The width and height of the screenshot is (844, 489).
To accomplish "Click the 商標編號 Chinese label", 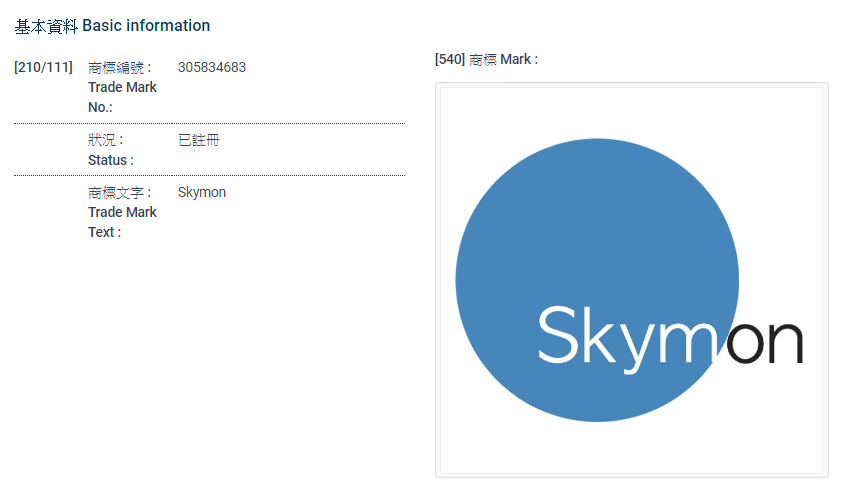I will (x=119, y=68).
